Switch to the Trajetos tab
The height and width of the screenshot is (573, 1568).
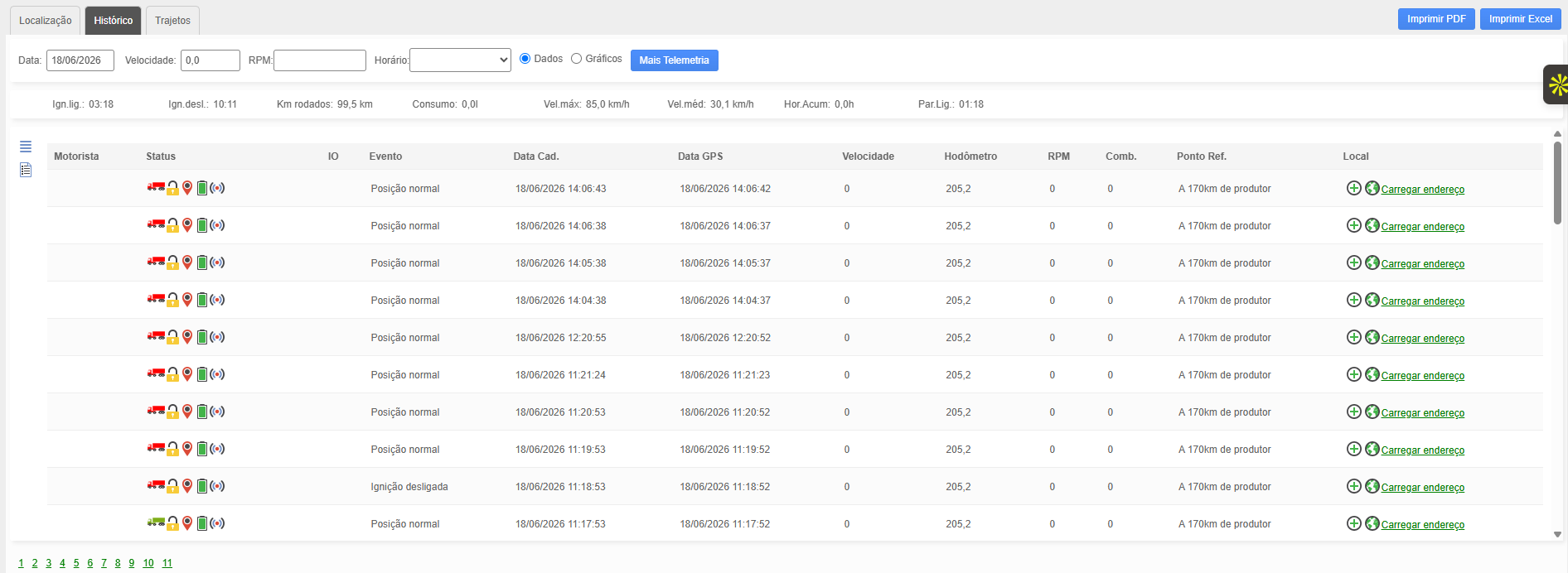pyautogui.click(x=172, y=21)
